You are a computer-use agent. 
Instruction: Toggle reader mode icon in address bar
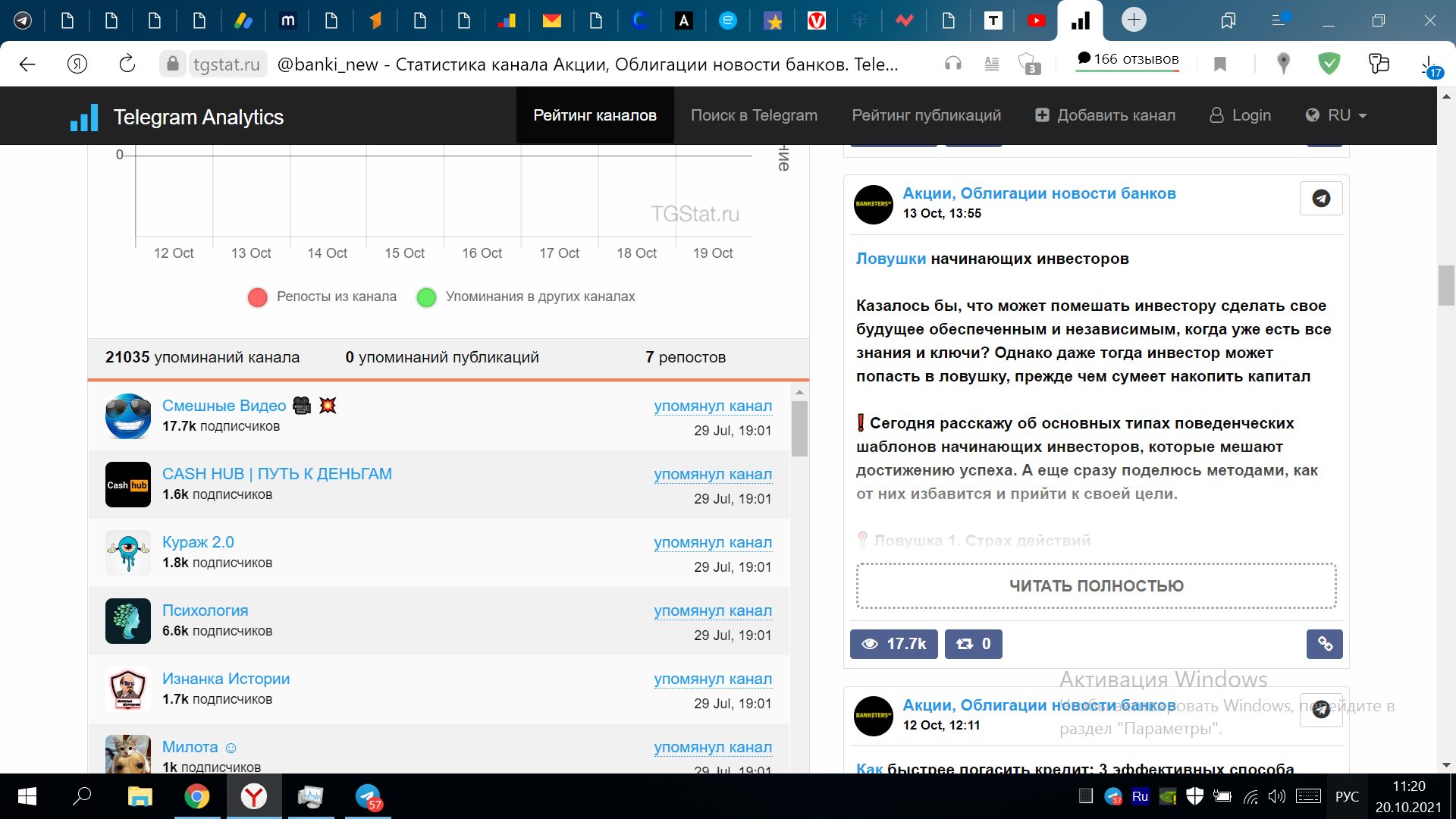click(x=991, y=64)
